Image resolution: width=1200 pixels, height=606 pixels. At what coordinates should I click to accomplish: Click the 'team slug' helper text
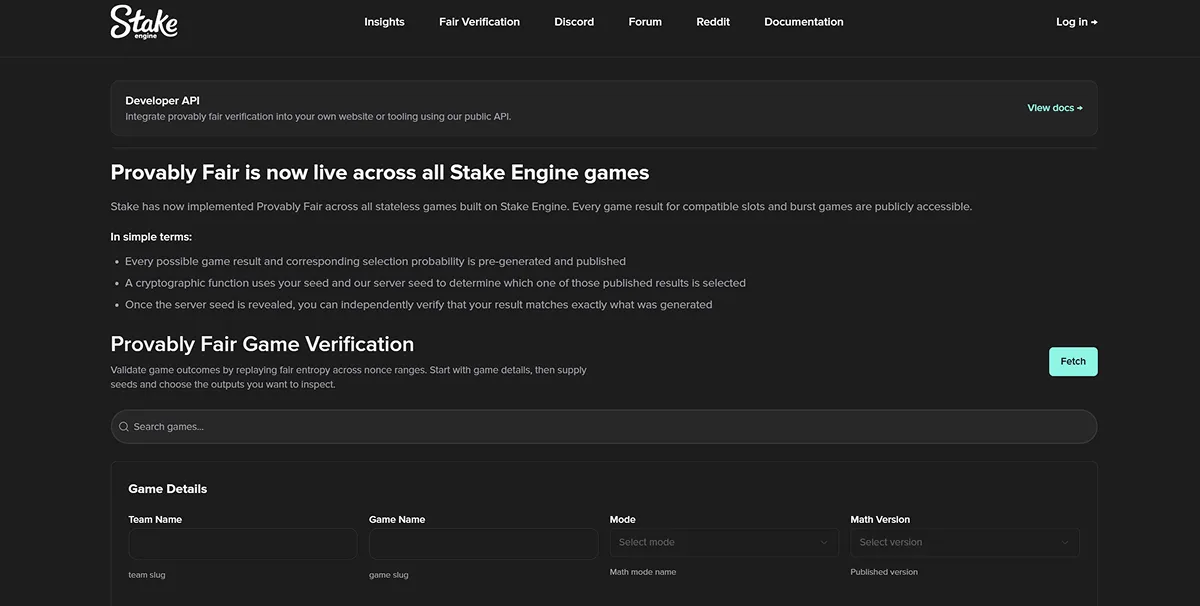point(146,575)
